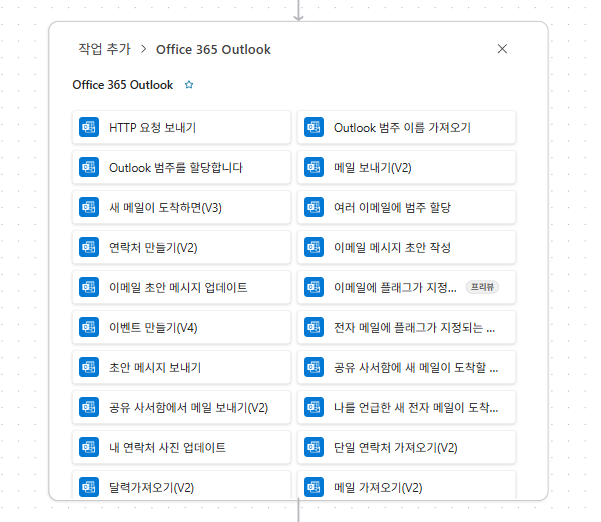Click the Outlook icon beside 내 연락처 사진 업데이트

(89, 447)
